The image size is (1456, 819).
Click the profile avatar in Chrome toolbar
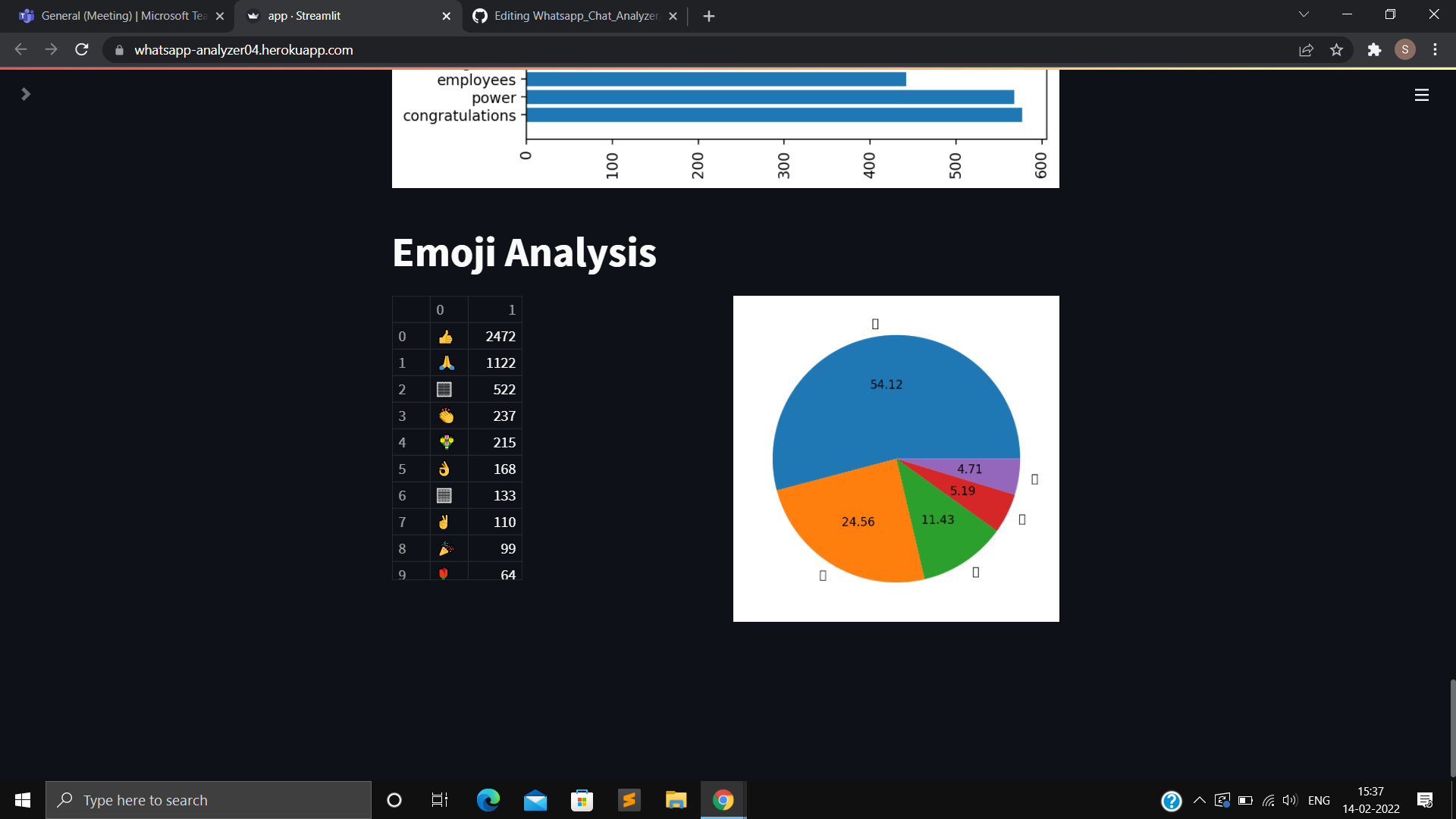click(x=1405, y=50)
